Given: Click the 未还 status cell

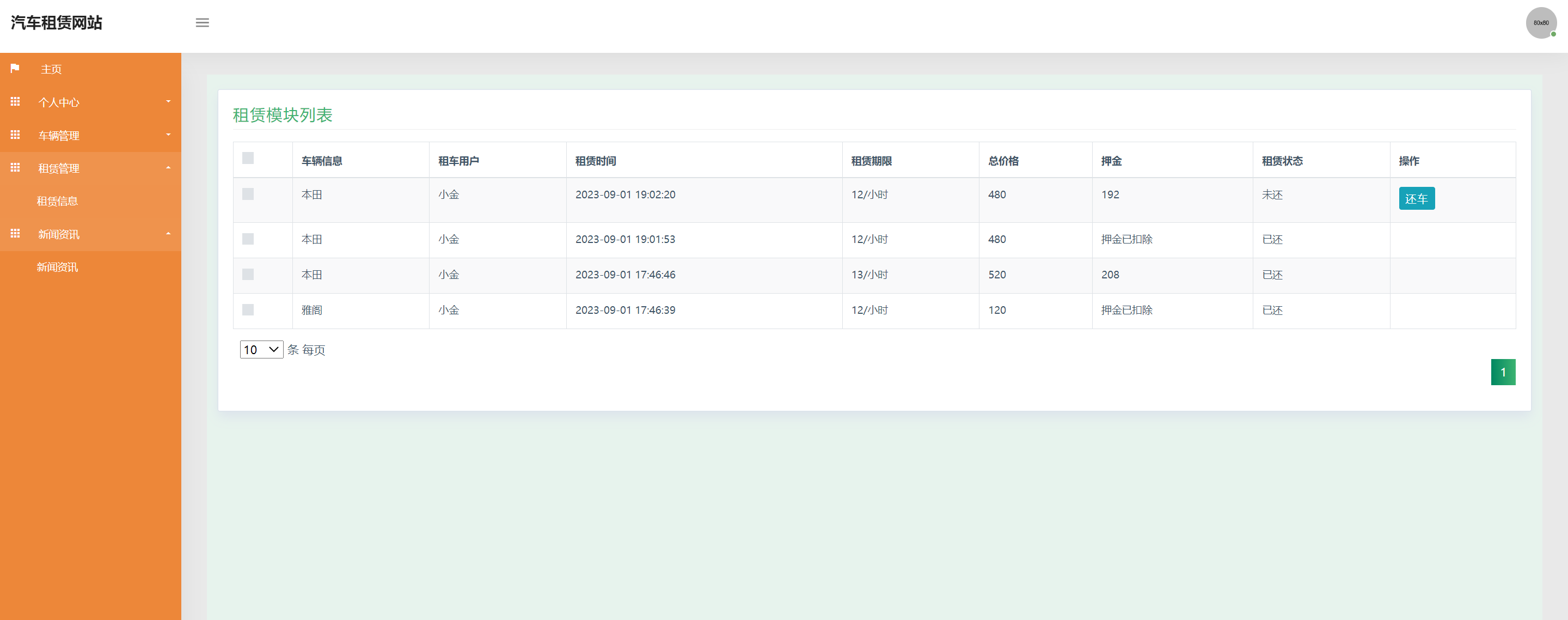Looking at the screenshot, I should [1272, 194].
